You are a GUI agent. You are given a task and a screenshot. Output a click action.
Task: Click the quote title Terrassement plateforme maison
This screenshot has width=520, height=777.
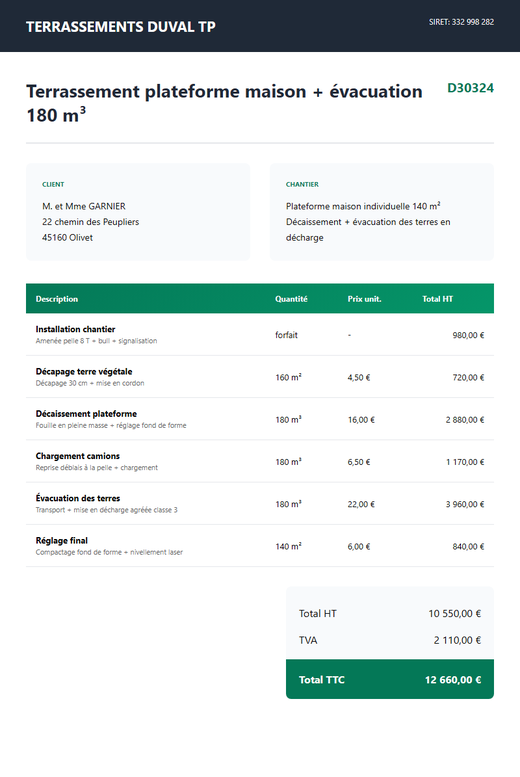click(x=224, y=103)
